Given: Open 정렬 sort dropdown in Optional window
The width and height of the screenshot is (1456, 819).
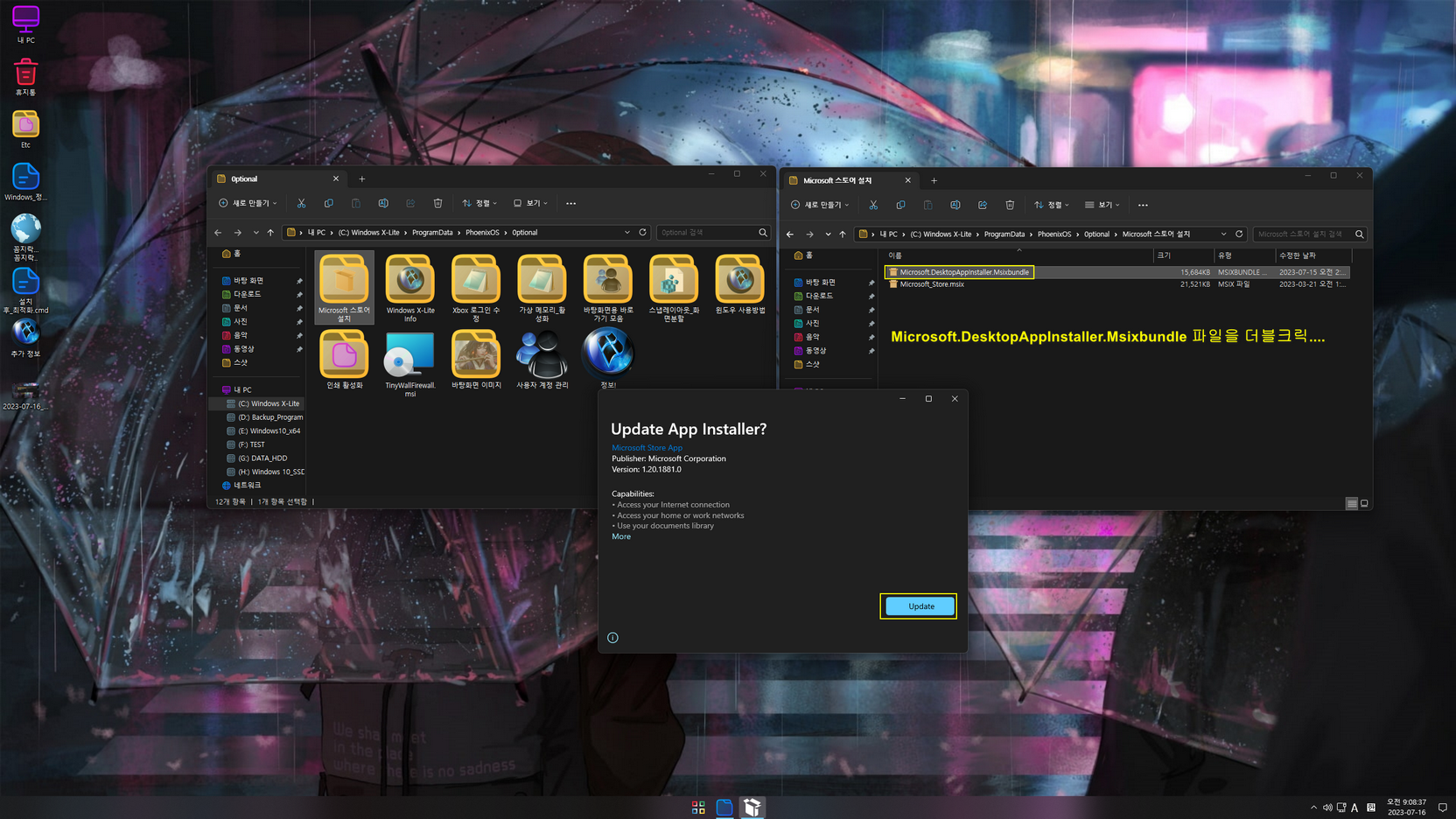Looking at the screenshot, I should tap(479, 203).
